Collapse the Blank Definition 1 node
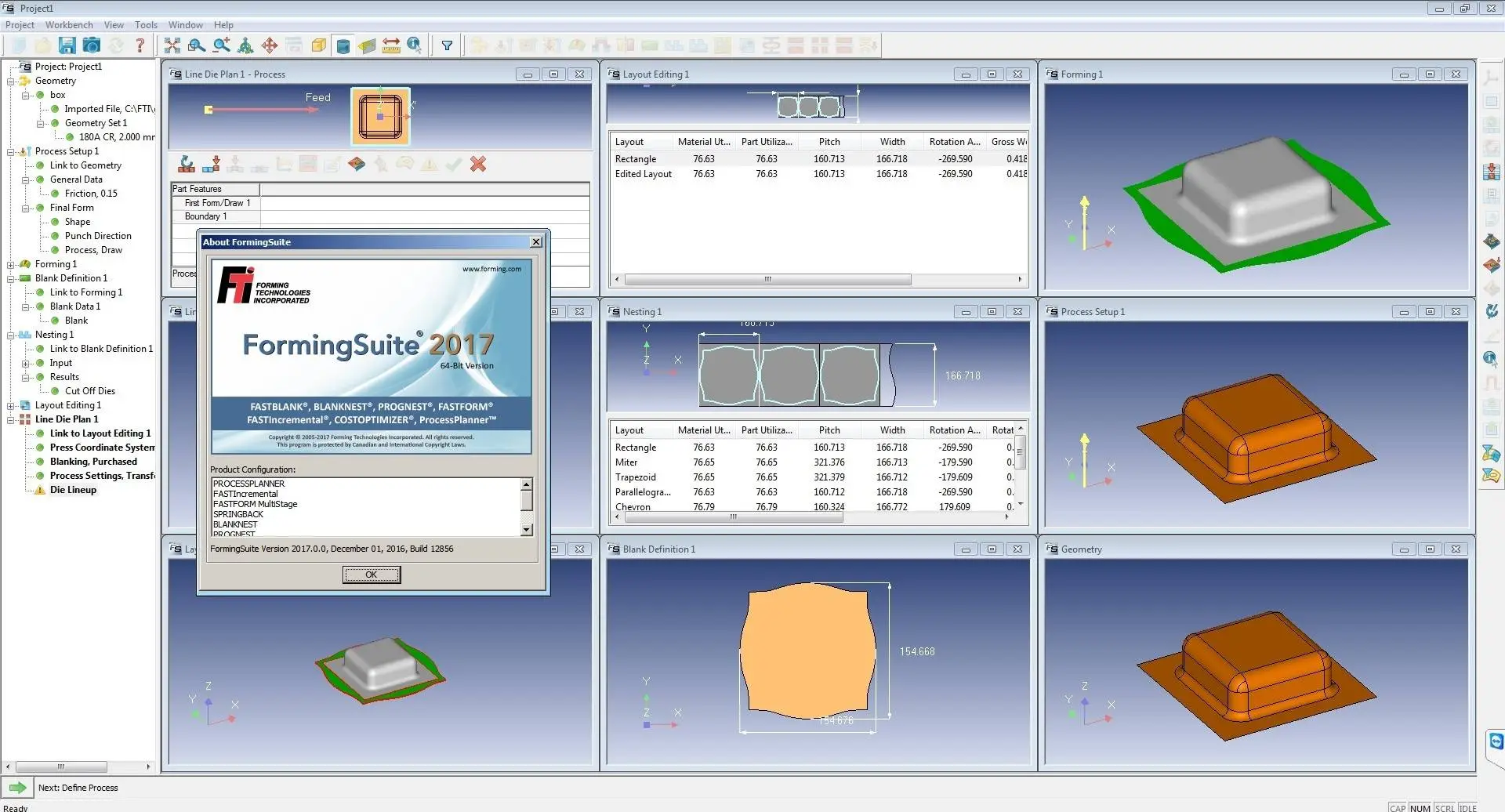The width and height of the screenshot is (1505, 812). (x=11, y=278)
